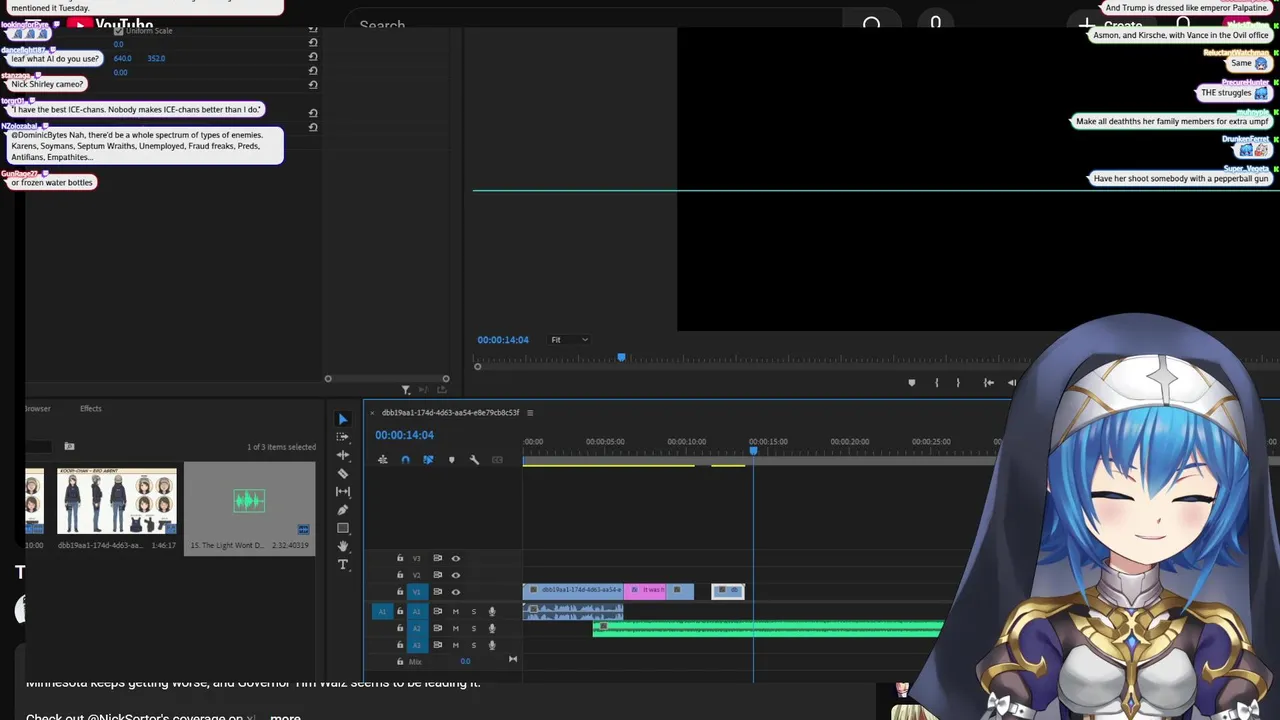
Task: Toggle Linked Selection in timeline
Action: [428, 460]
